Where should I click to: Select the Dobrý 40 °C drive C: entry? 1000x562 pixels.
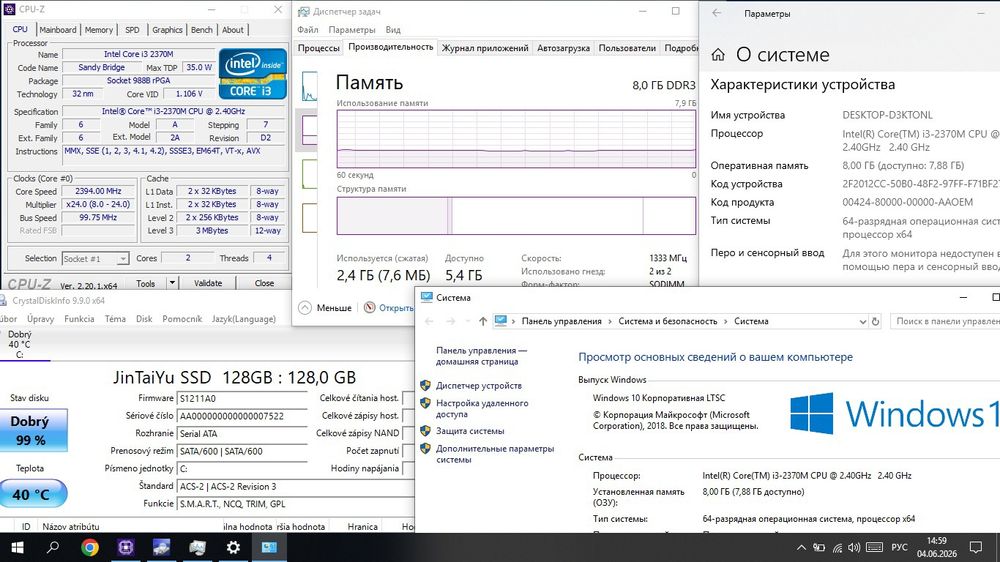coord(20,344)
